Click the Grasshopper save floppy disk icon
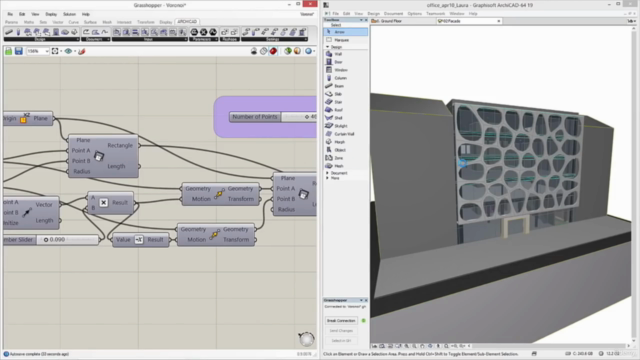This screenshot has height=360, width=640. point(19,51)
